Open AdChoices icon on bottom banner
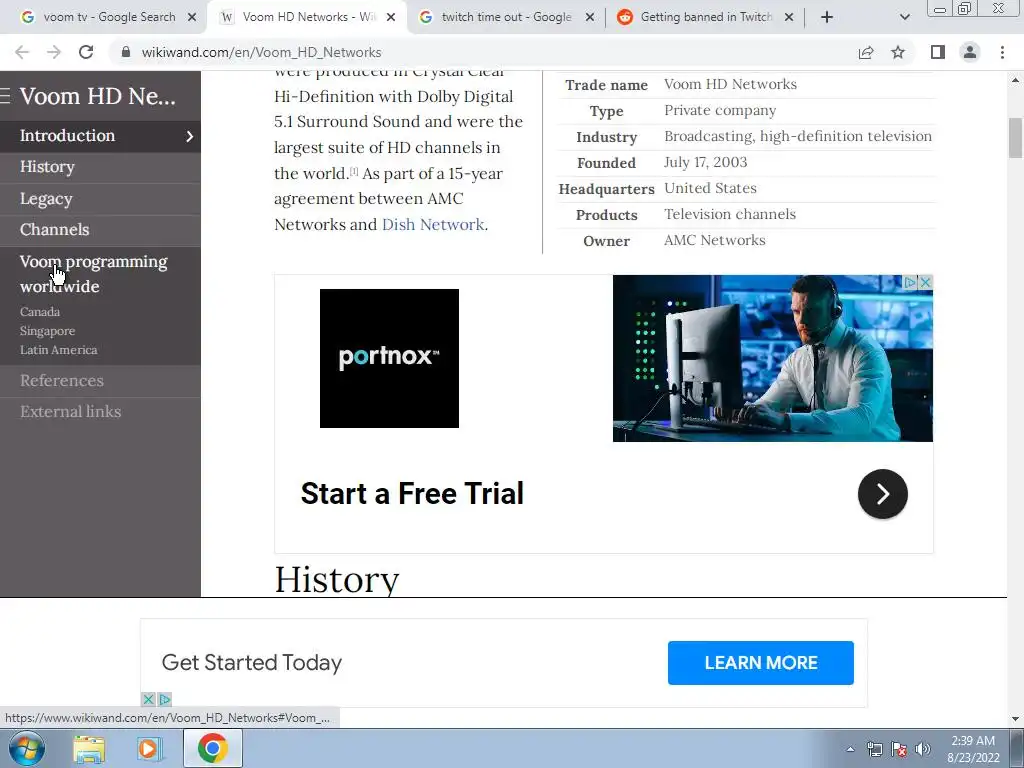The width and height of the screenshot is (1024, 768). click(165, 699)
